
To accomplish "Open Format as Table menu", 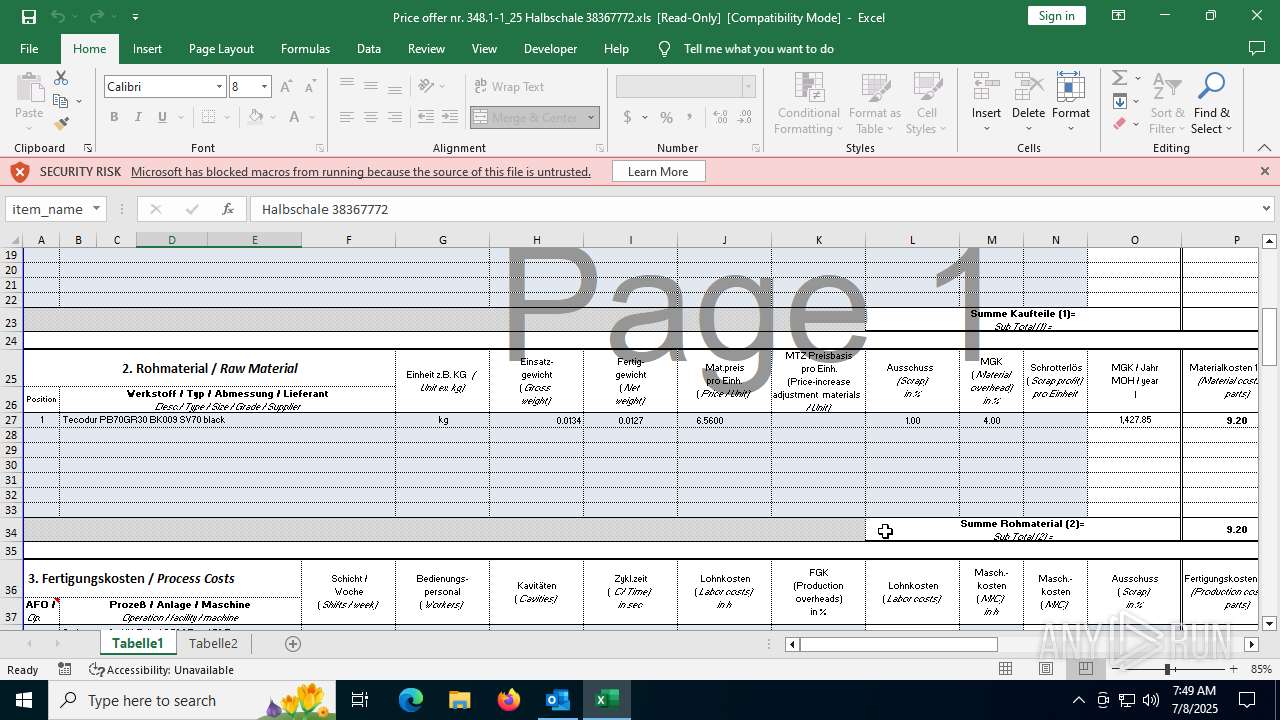I will click(875, 104).
